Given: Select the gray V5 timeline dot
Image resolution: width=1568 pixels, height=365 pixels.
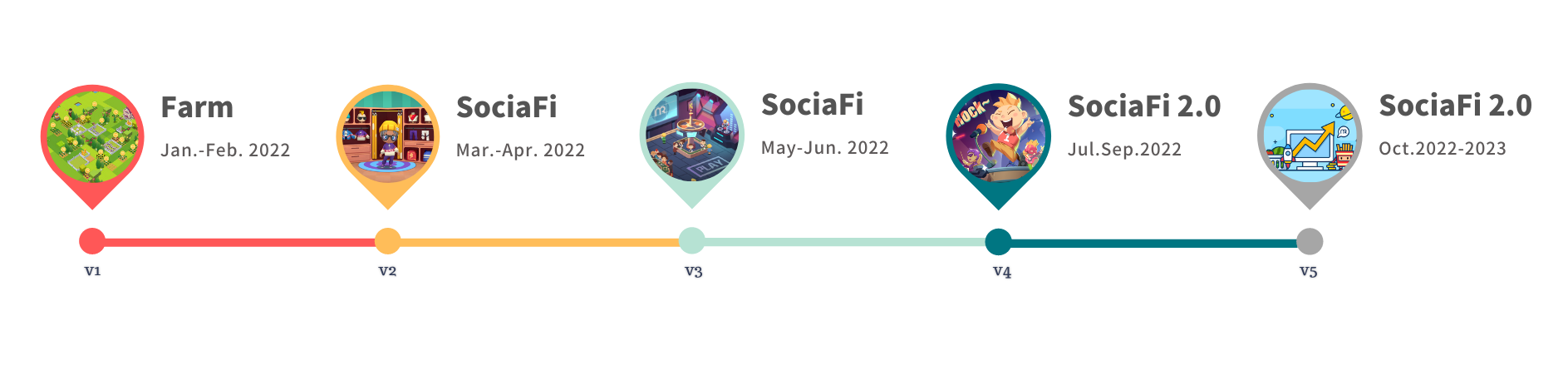Looking at the screenshot, I should tap(1310, 241).
